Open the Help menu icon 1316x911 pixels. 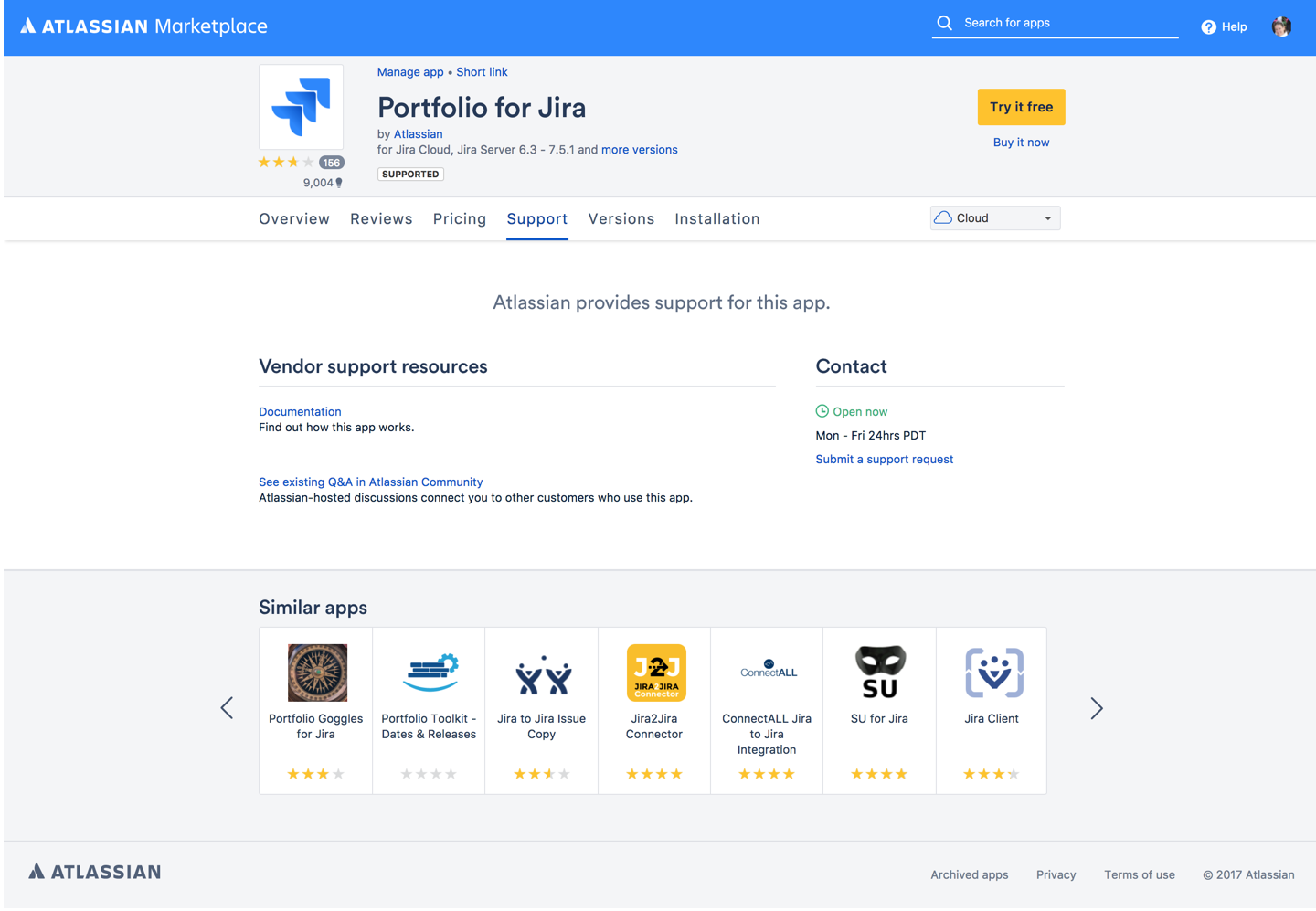(1208, 27)
